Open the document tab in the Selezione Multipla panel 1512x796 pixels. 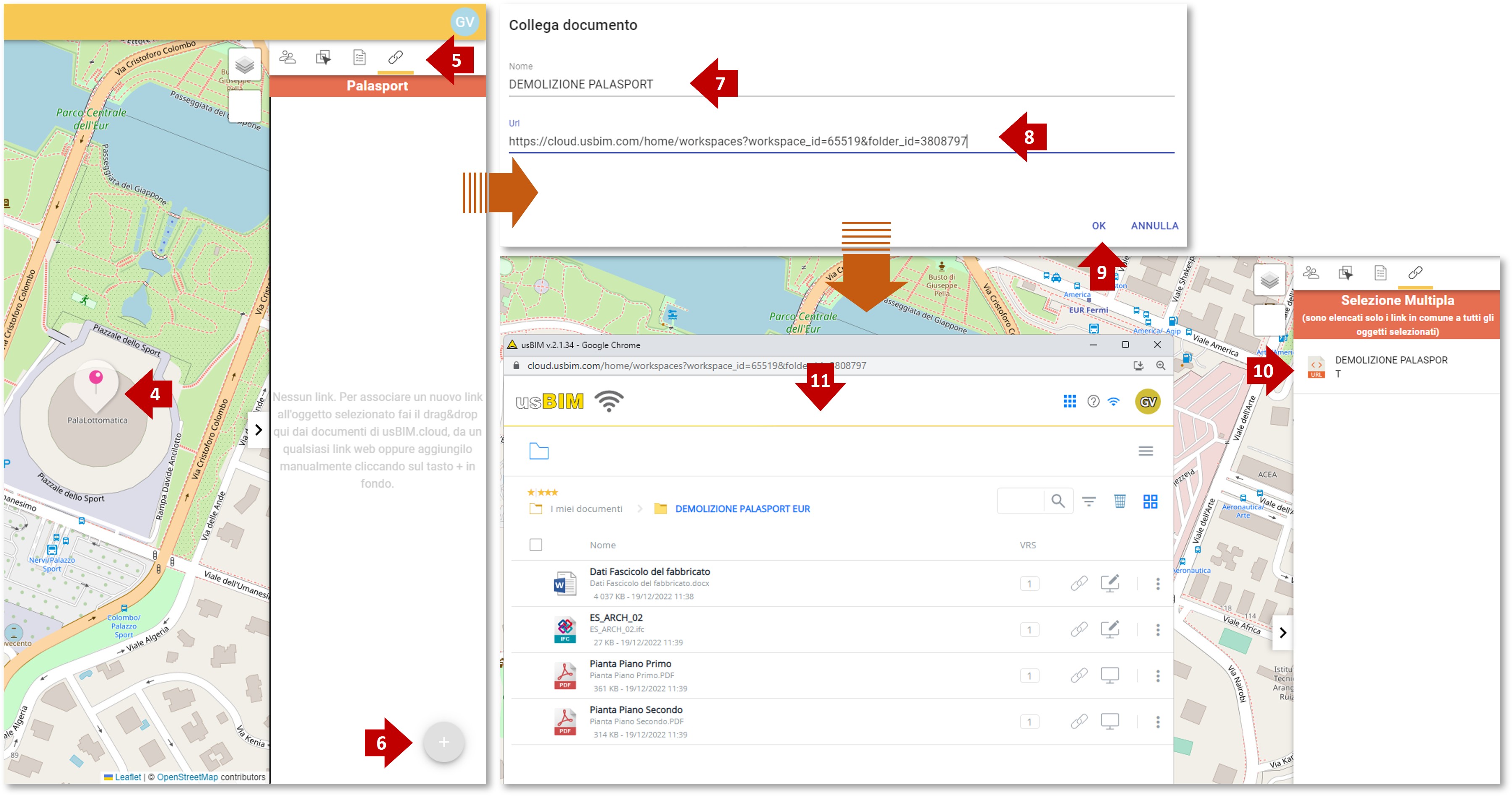tap(1380, 273)
